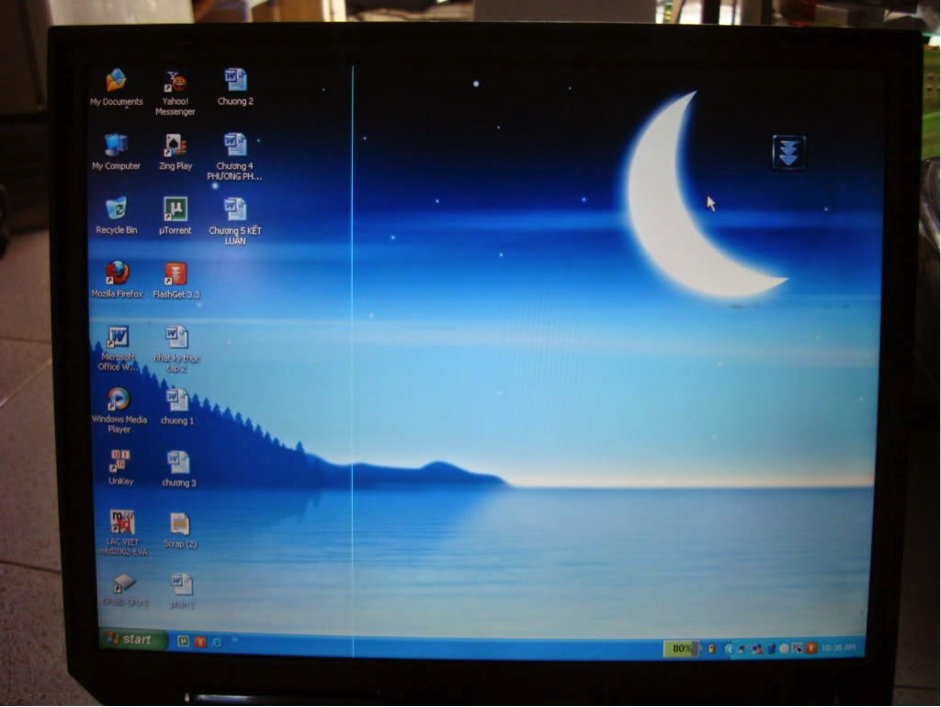Click the Zing Play desktop icon

point(175,146)
